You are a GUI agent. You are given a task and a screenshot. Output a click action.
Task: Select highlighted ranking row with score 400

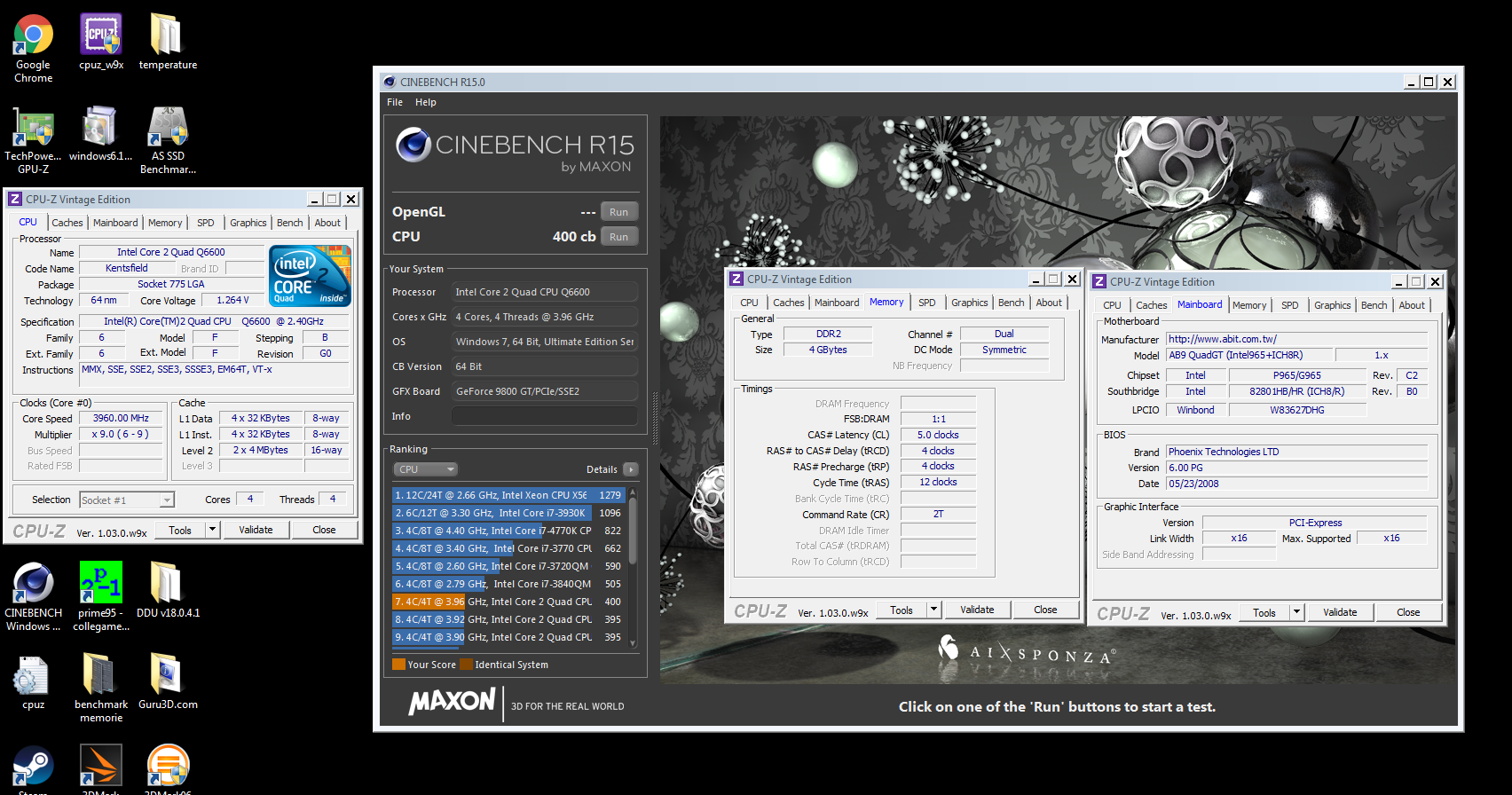(508, 602)
